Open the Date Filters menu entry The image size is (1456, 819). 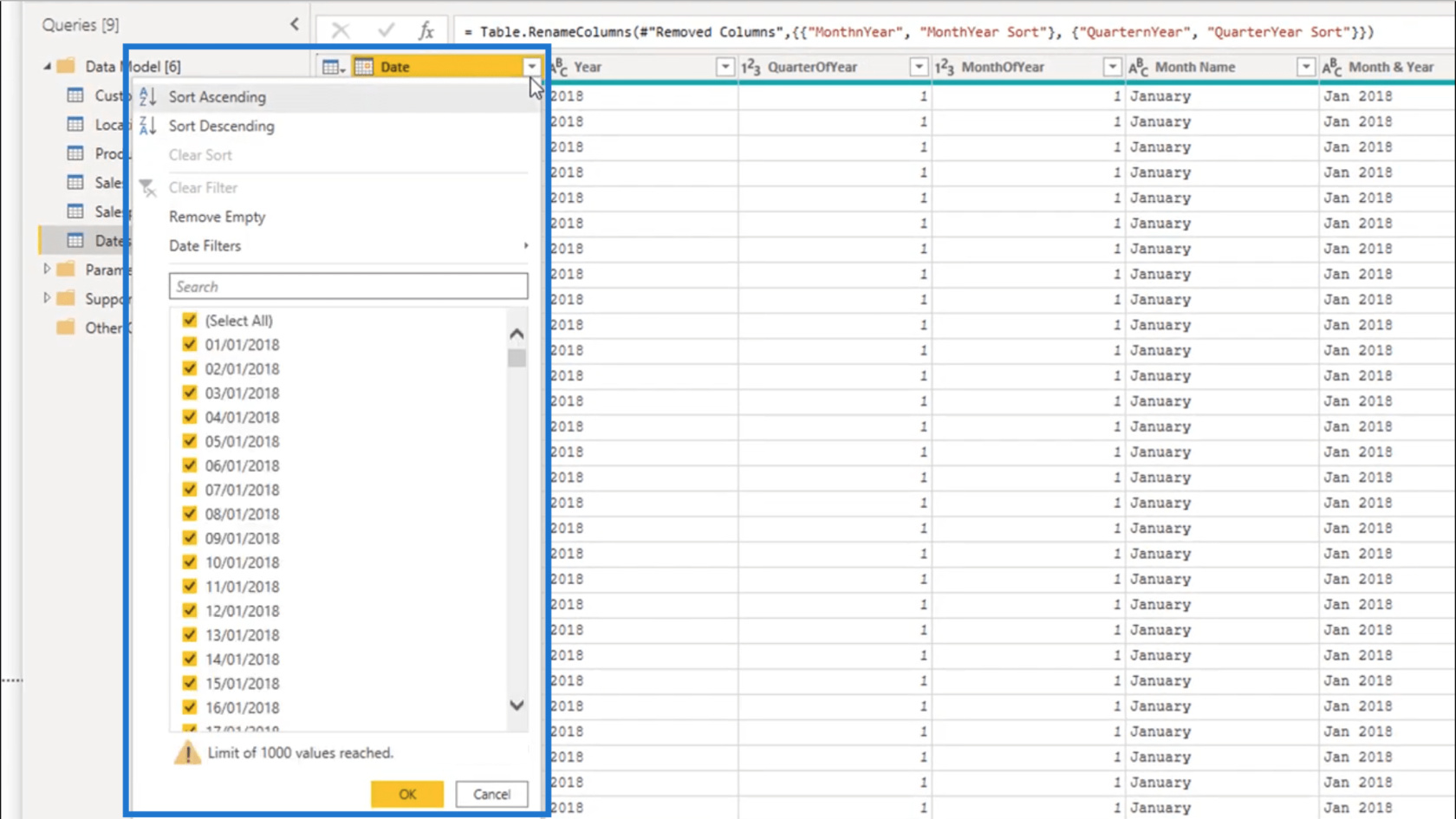click(x=205, y=246)
